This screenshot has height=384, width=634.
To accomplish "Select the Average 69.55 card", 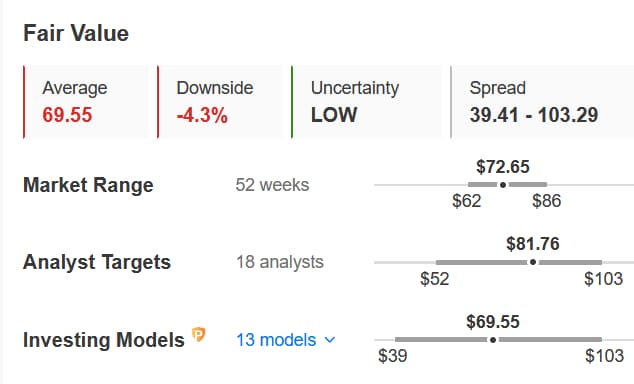I will (86, 102).
